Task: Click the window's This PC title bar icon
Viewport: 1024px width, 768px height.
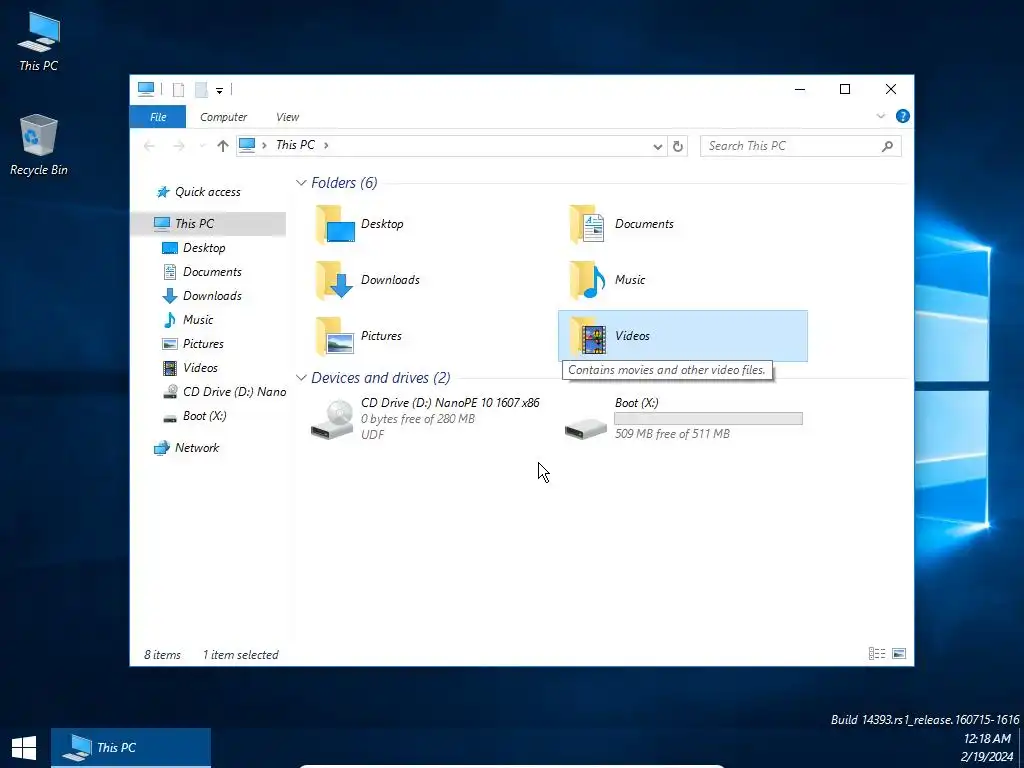Action: click(x=146, y=89)
